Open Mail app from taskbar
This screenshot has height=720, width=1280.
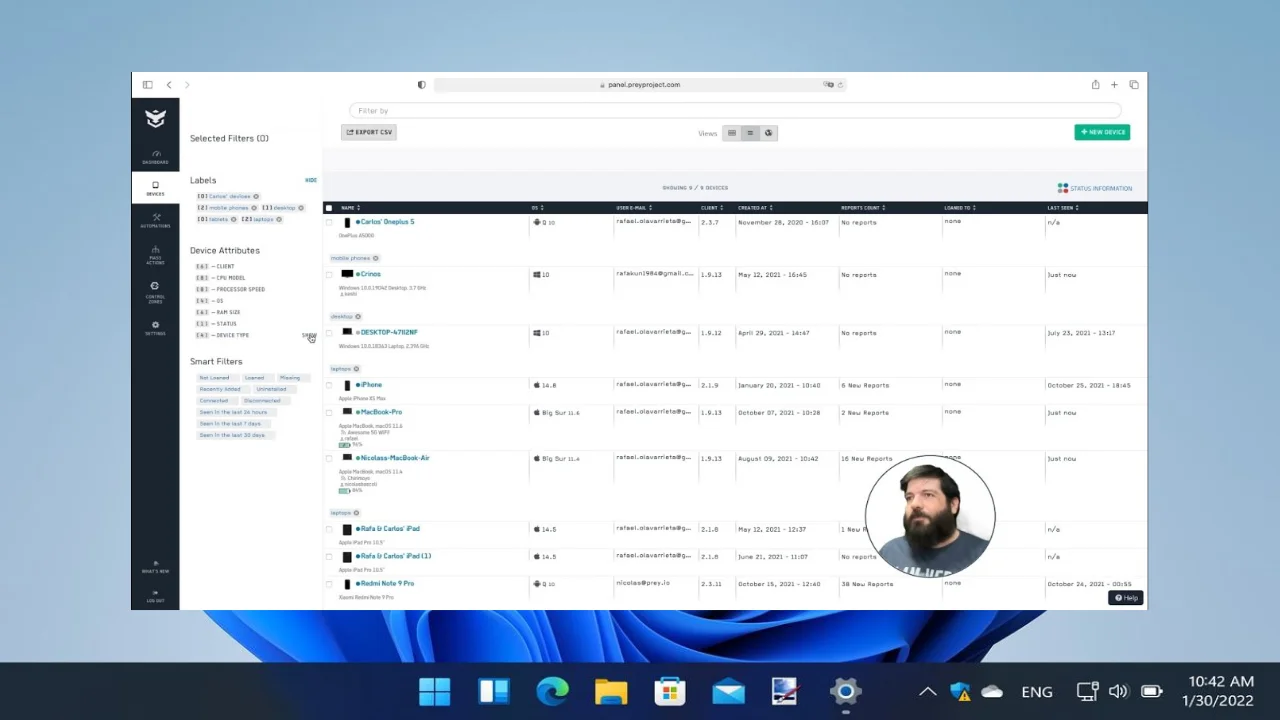click(x=728, y=691)
